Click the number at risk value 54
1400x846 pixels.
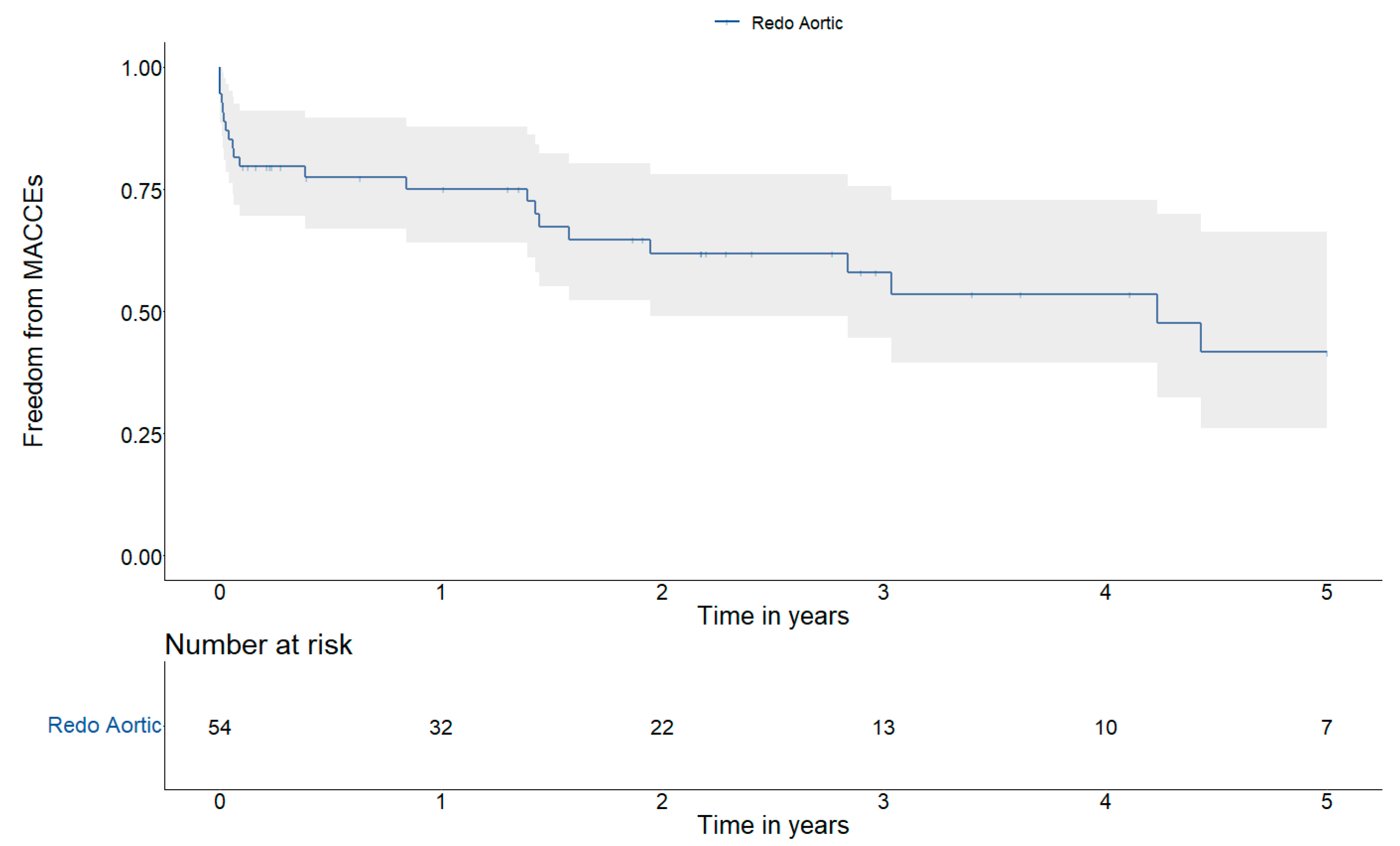point(219,728)
